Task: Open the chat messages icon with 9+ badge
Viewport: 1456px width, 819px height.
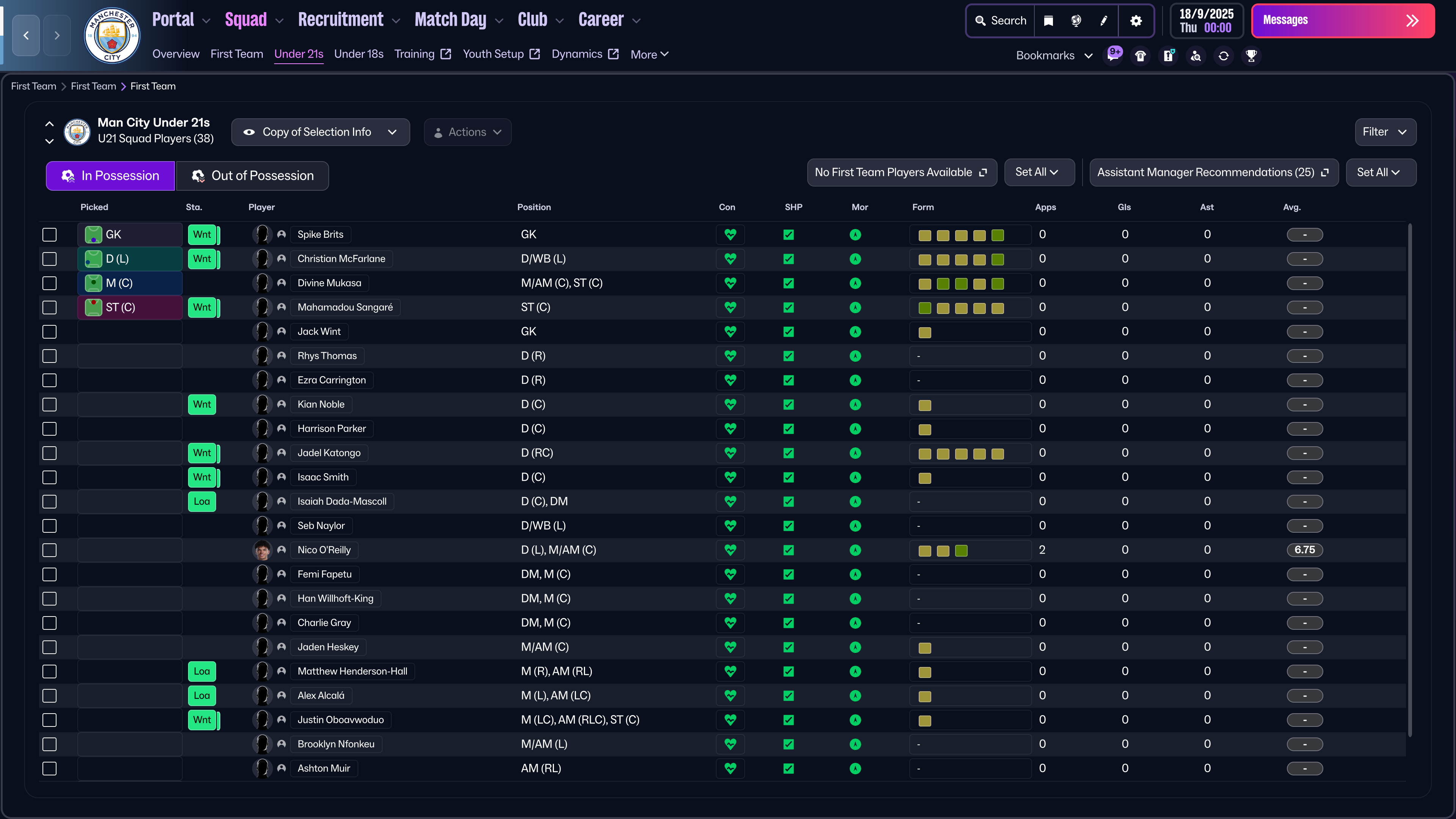Action: (x=1113, y=55)
